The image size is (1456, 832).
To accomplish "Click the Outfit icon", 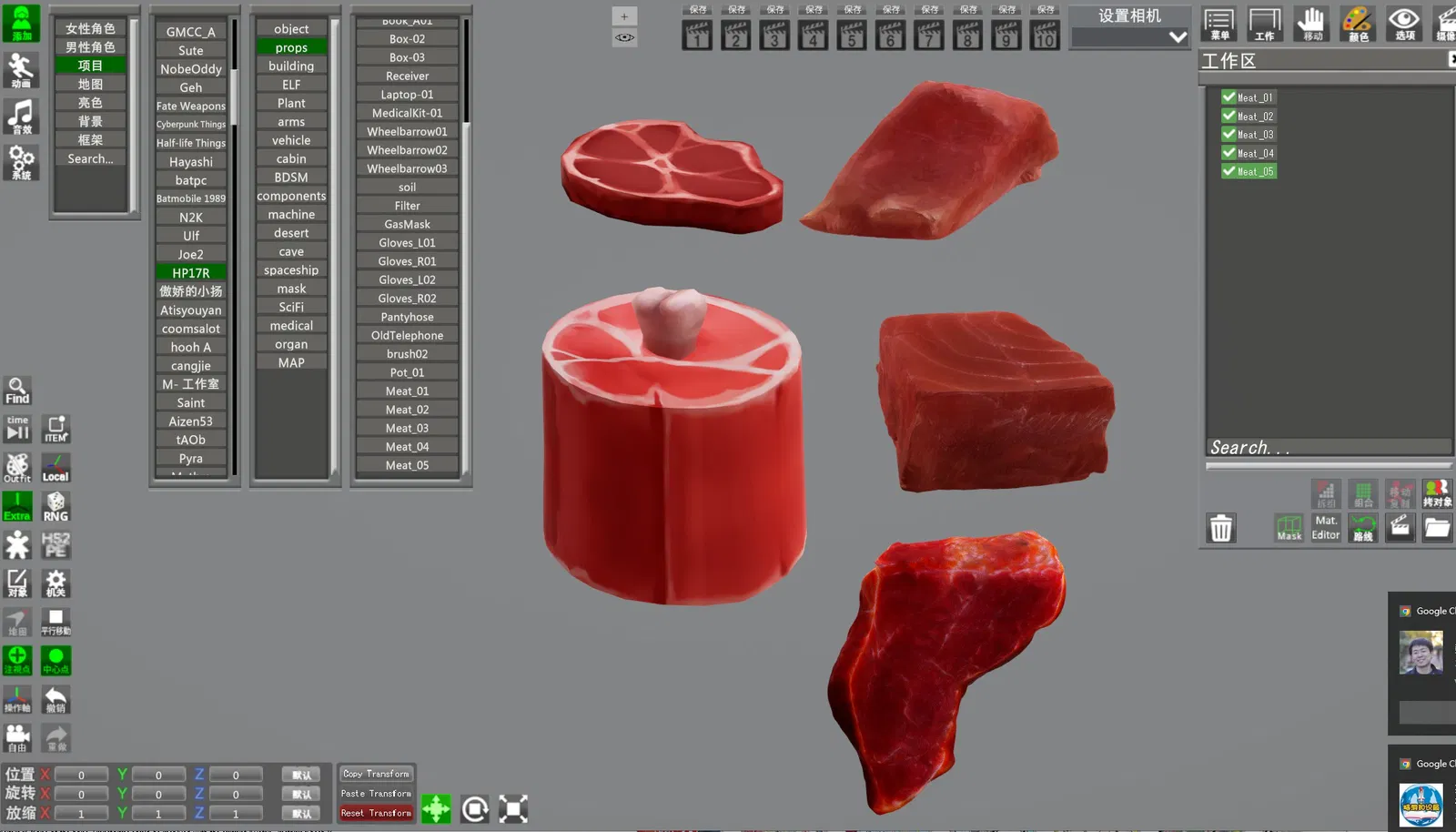I will [17, 468].
